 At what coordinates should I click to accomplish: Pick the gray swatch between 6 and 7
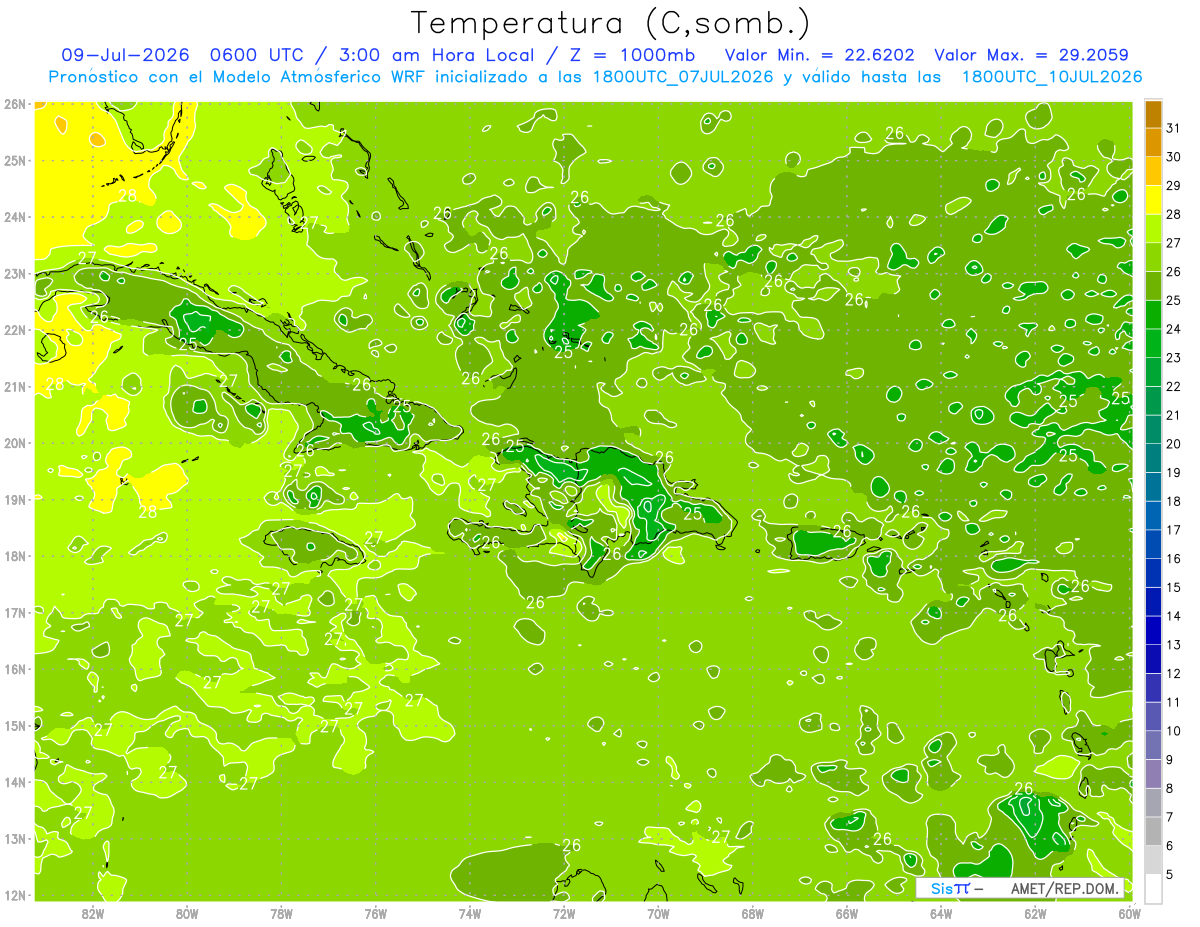1153,831
